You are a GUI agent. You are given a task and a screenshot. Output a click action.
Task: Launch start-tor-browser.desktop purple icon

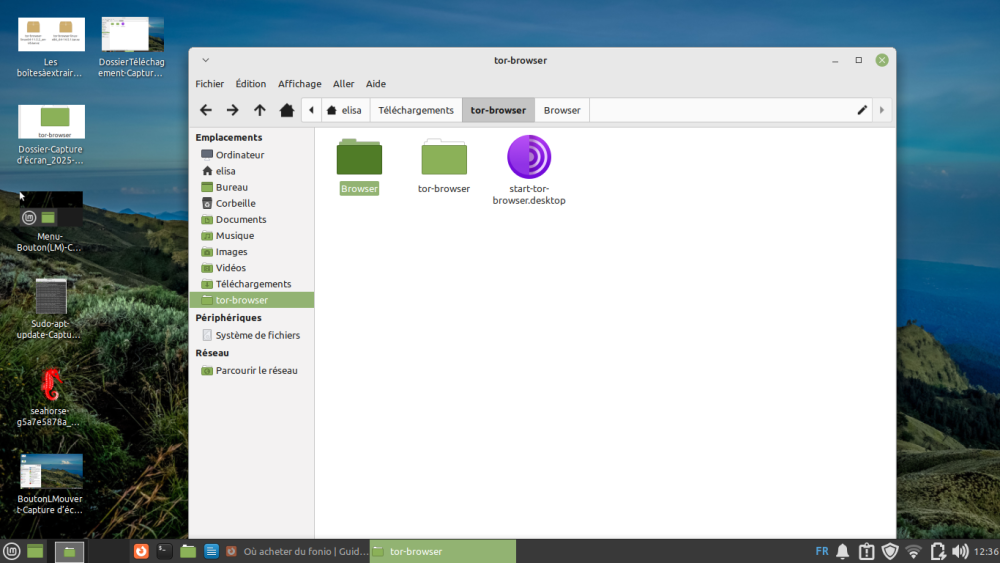[529, 158]
